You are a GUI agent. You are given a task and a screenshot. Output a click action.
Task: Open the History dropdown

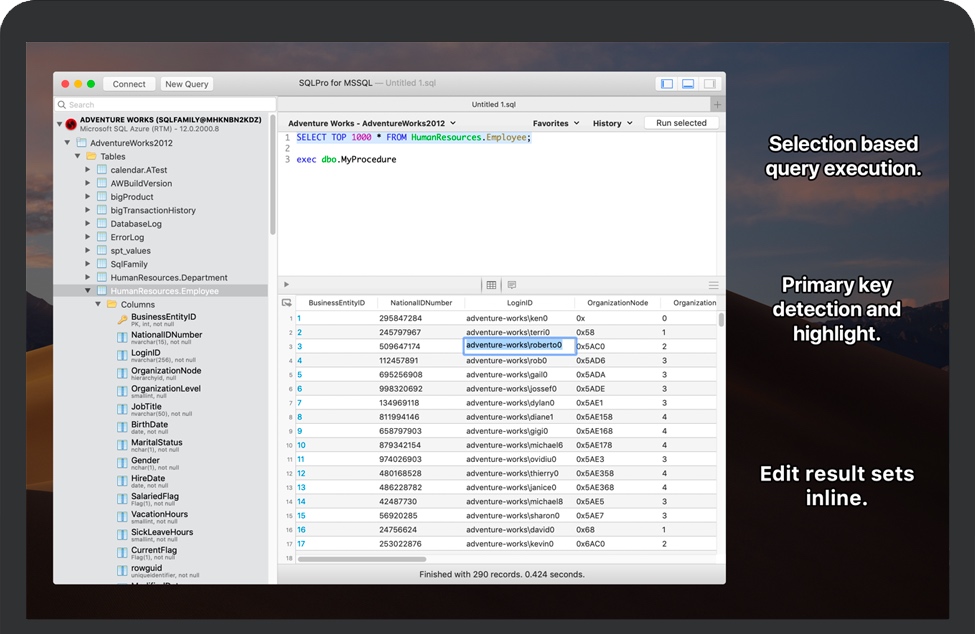[612, 123]
